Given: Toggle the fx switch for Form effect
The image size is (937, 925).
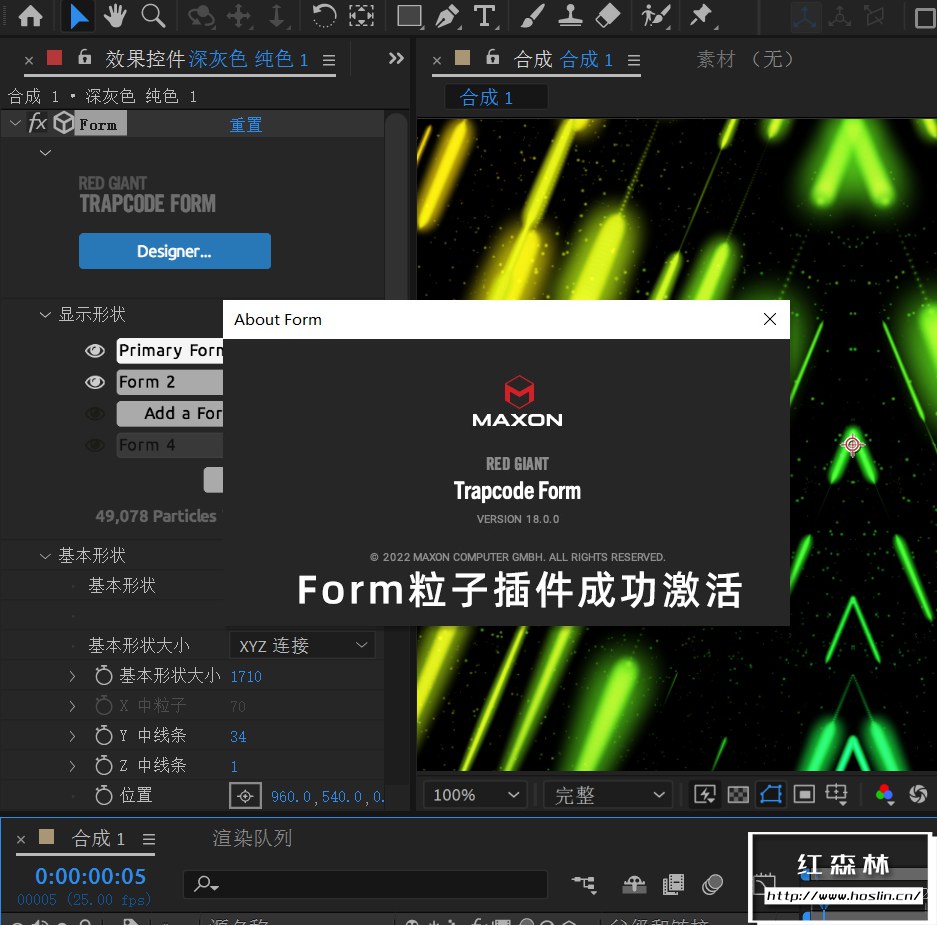Looking at the screenshot, I should coord(37,123).
